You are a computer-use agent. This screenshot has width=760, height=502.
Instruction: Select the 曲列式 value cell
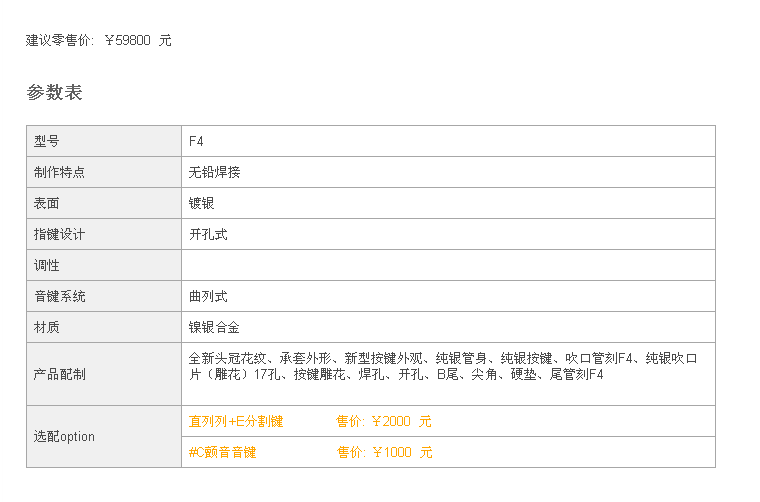click(448, 296)
